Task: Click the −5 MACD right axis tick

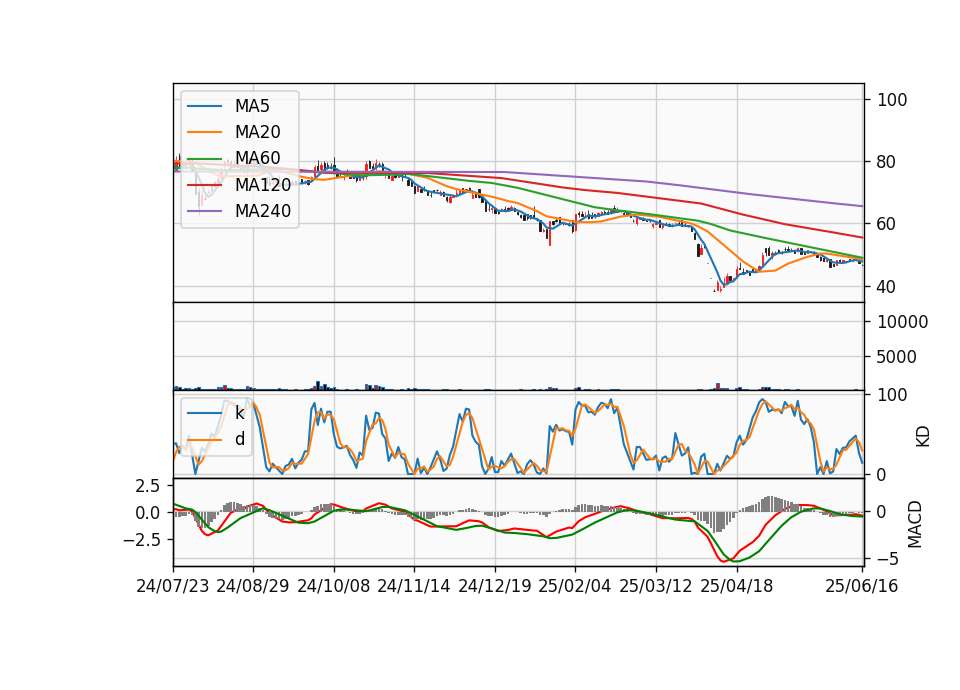Action: (x=888, y=559)
